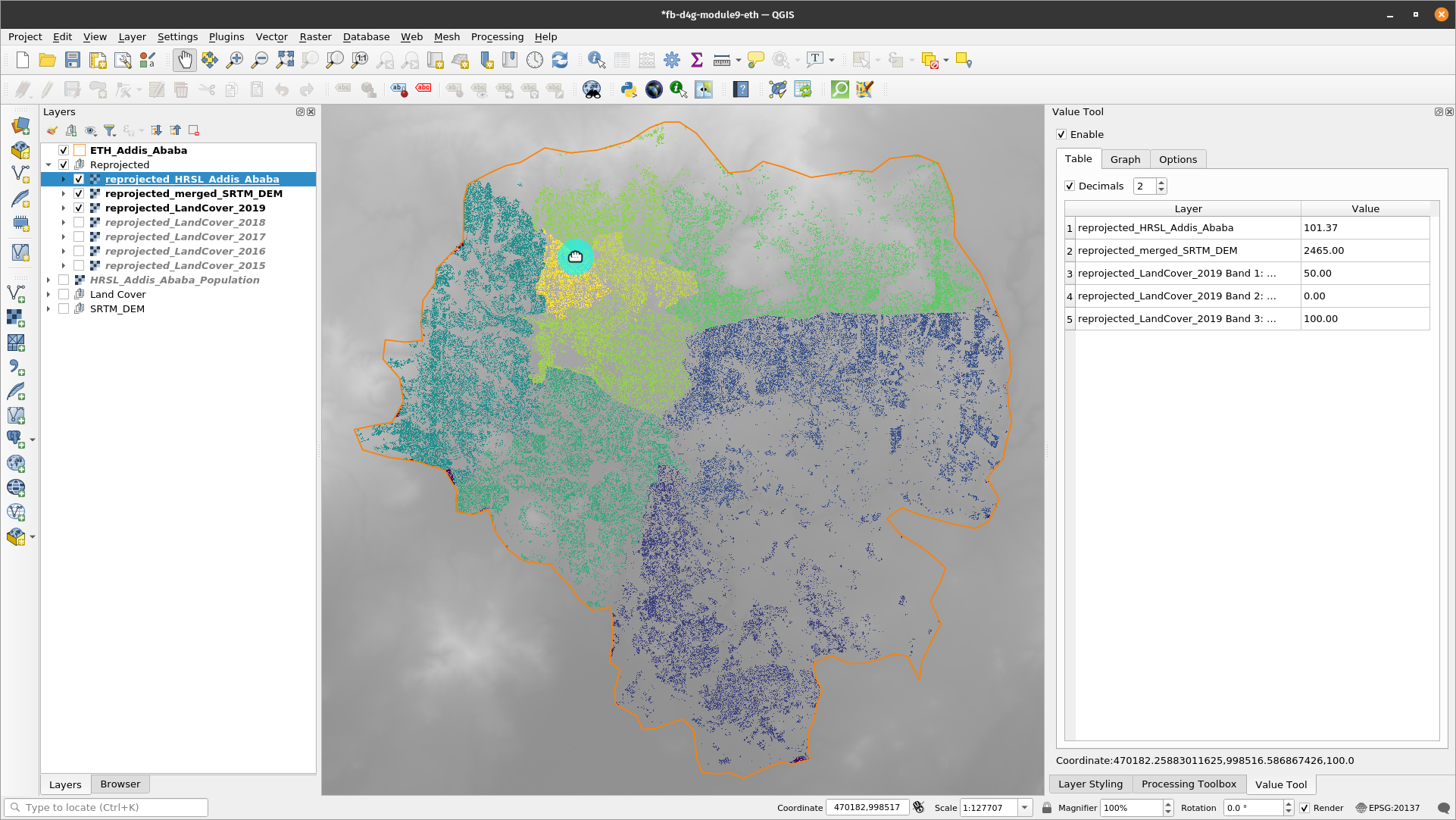Screen dimensions: 1456x820
Task: Open the Layer Styling panel tab
Action: (x=1090, y=784)
